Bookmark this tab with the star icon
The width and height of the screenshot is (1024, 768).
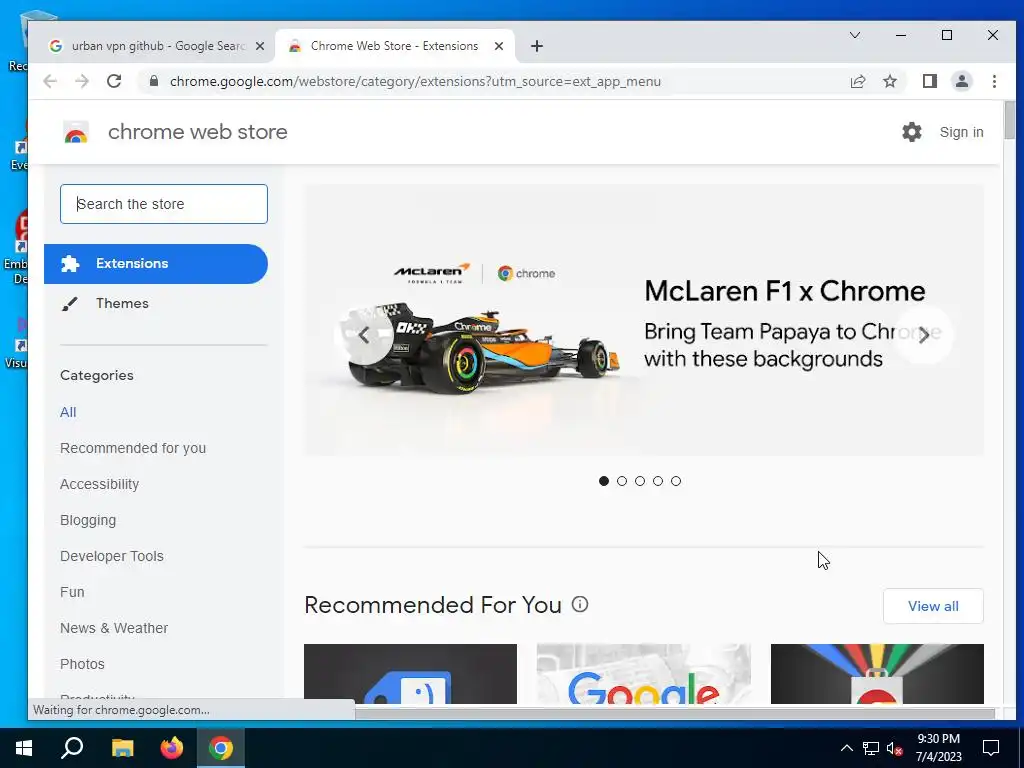tap(889, 82)
